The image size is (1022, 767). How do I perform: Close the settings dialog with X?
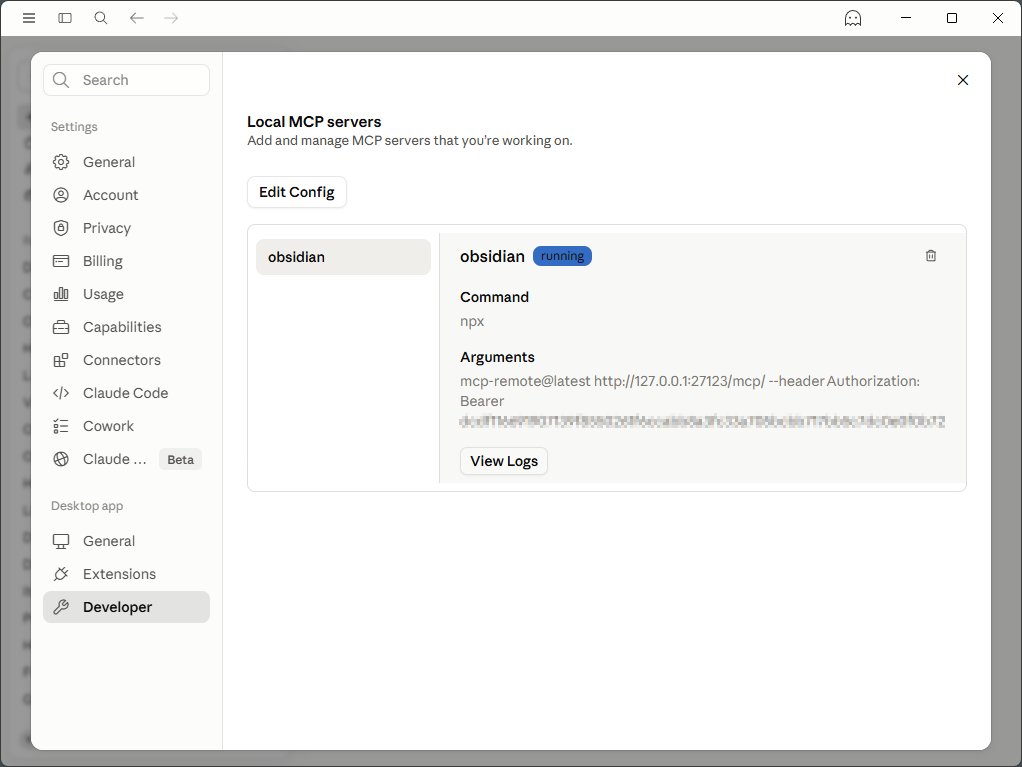tap(963, 80)
